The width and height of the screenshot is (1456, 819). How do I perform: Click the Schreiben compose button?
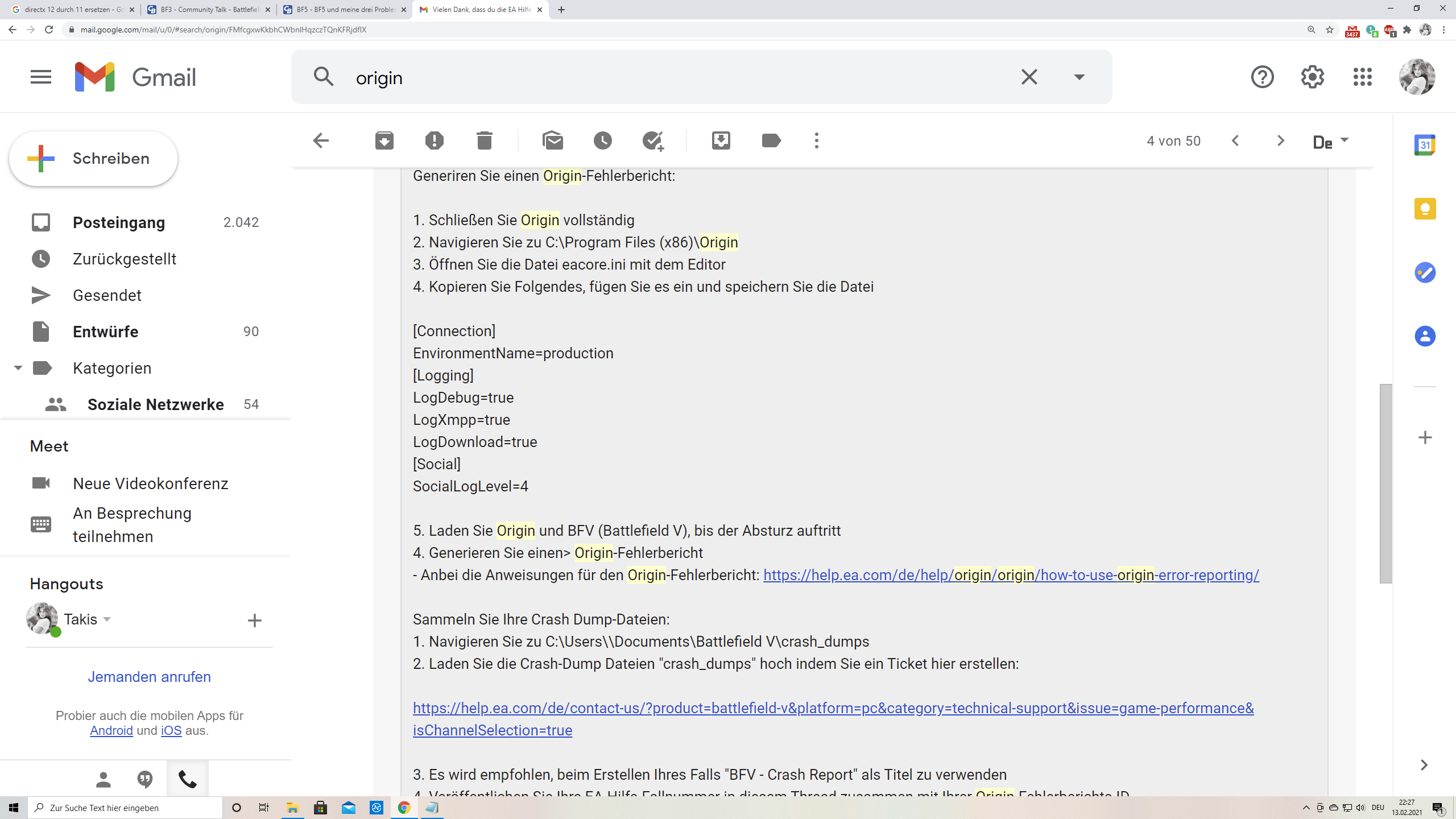click(93, 159)
